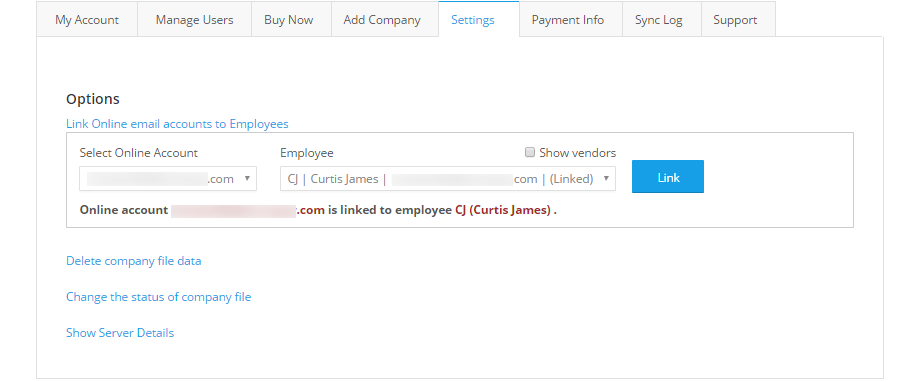Open the Employee dropdown list

tap(448, 179)
